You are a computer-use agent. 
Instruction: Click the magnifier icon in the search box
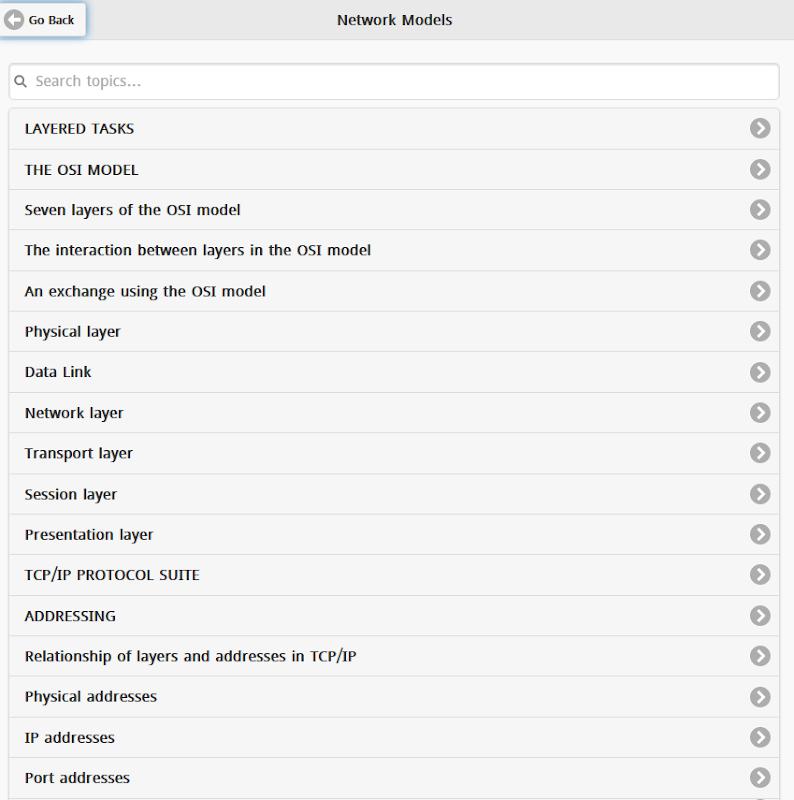click(21, 82)
